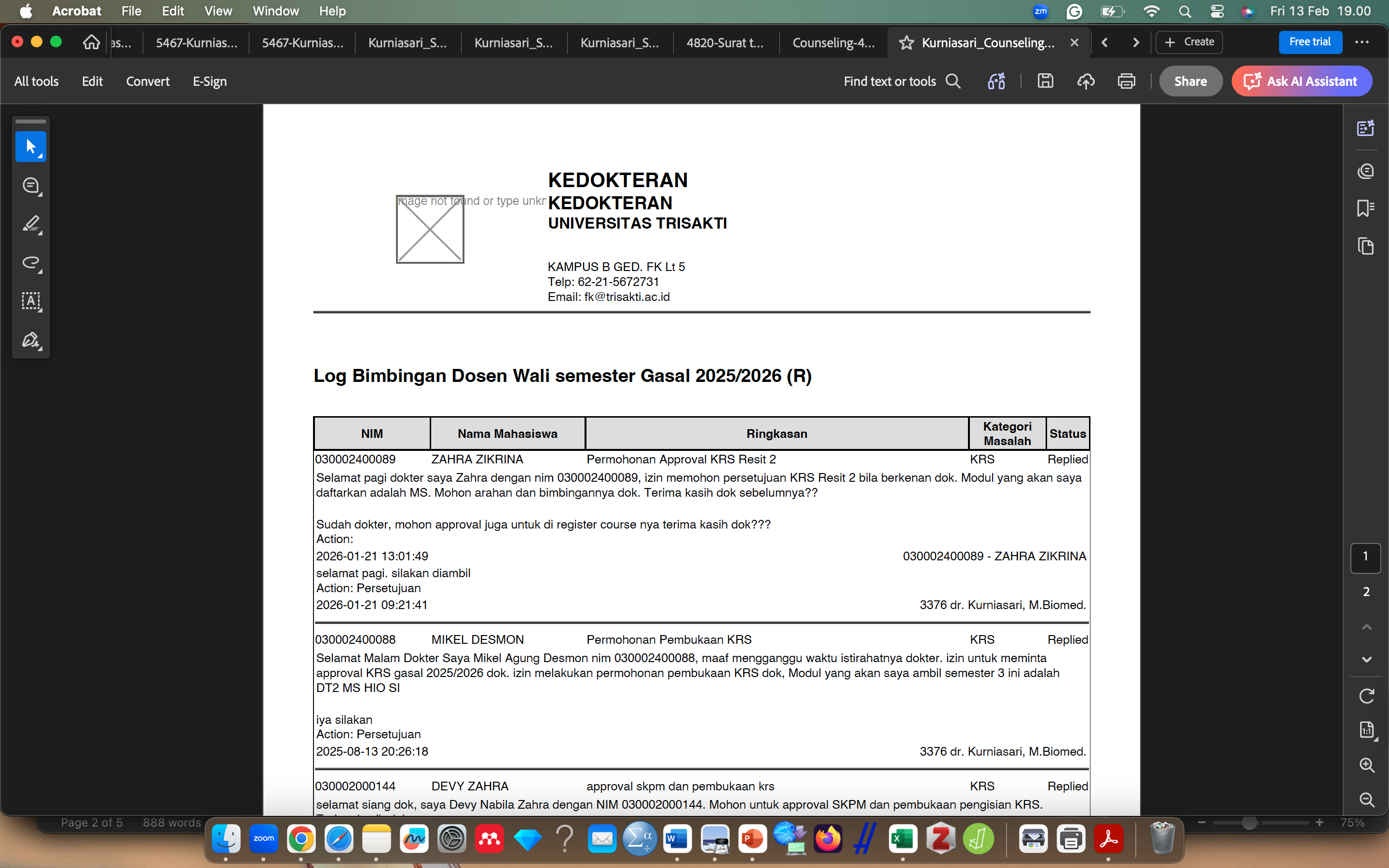Viewport: 1389px width, 868px height.
Task: Star the Kurniasari_Counseling tab as favorite
Action: point(906,42)
